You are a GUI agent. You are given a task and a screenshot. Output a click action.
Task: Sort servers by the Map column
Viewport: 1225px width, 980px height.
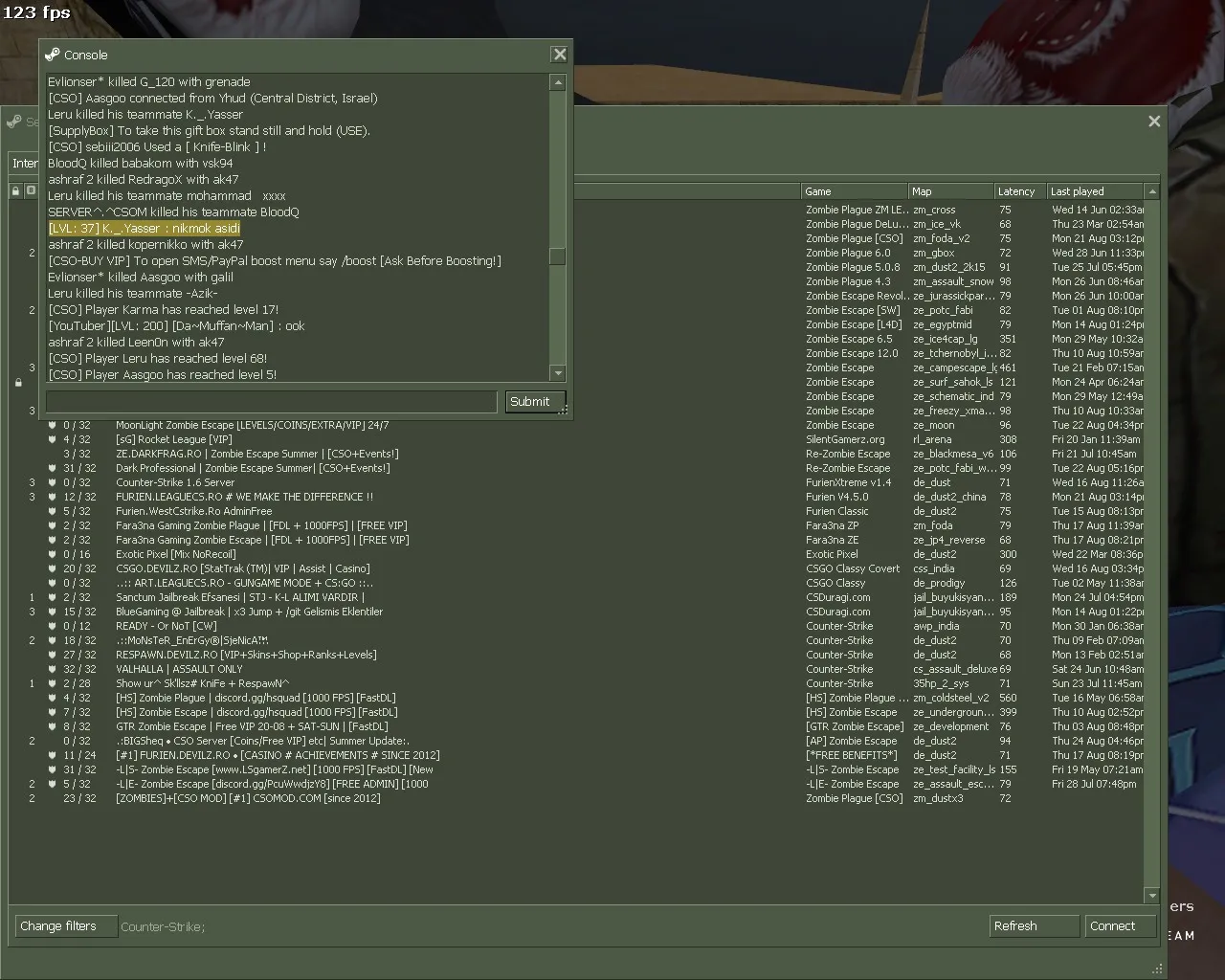pos(950,191)
